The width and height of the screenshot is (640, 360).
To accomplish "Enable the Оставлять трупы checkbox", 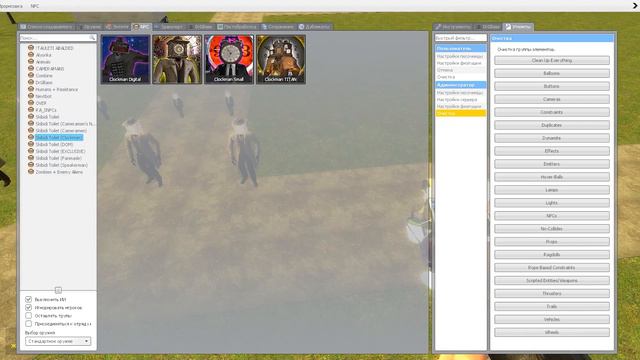I will 28,316.
